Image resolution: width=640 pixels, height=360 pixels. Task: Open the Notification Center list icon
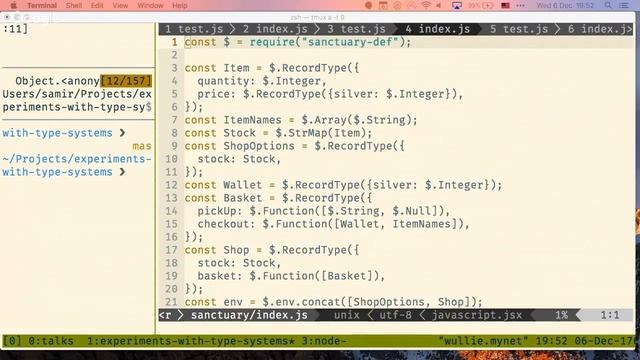coord(624,6)
